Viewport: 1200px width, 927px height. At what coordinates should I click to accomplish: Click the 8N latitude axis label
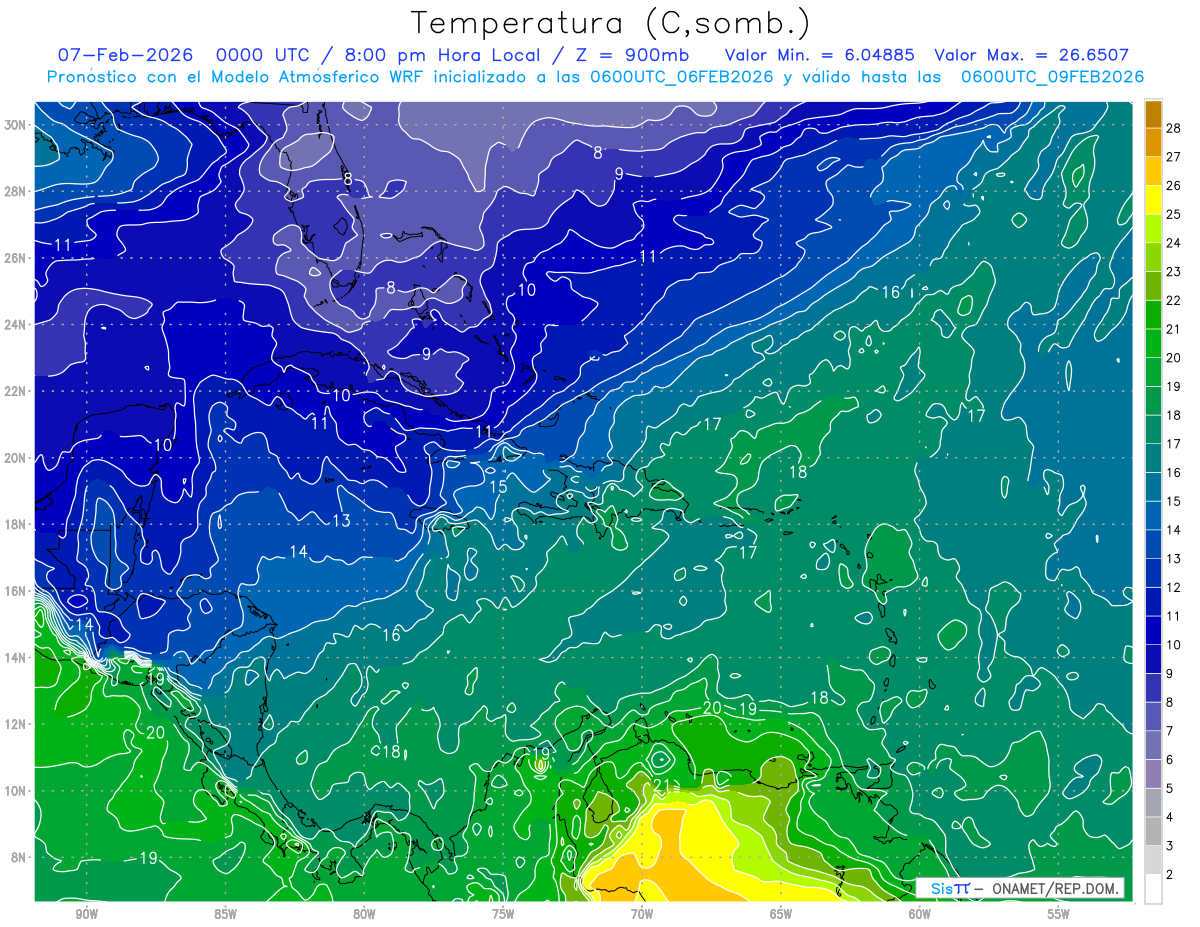pyautogui.click(x=18, y=857)
